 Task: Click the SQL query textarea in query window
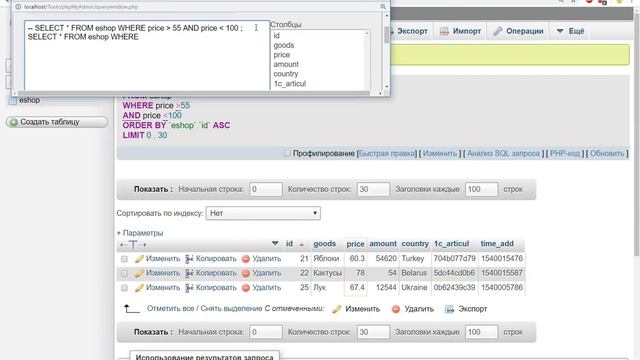147,56
